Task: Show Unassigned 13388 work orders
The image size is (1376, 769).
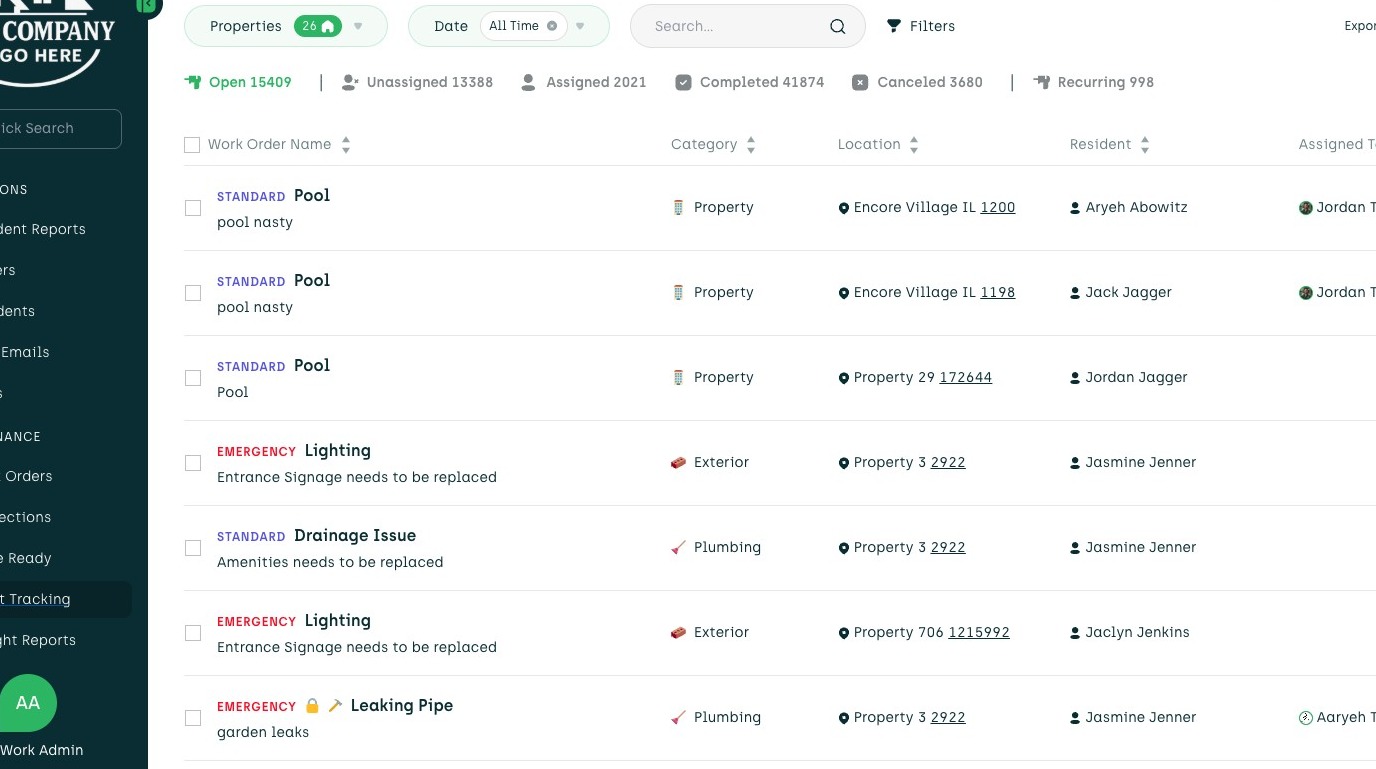Action: point(418,82)
